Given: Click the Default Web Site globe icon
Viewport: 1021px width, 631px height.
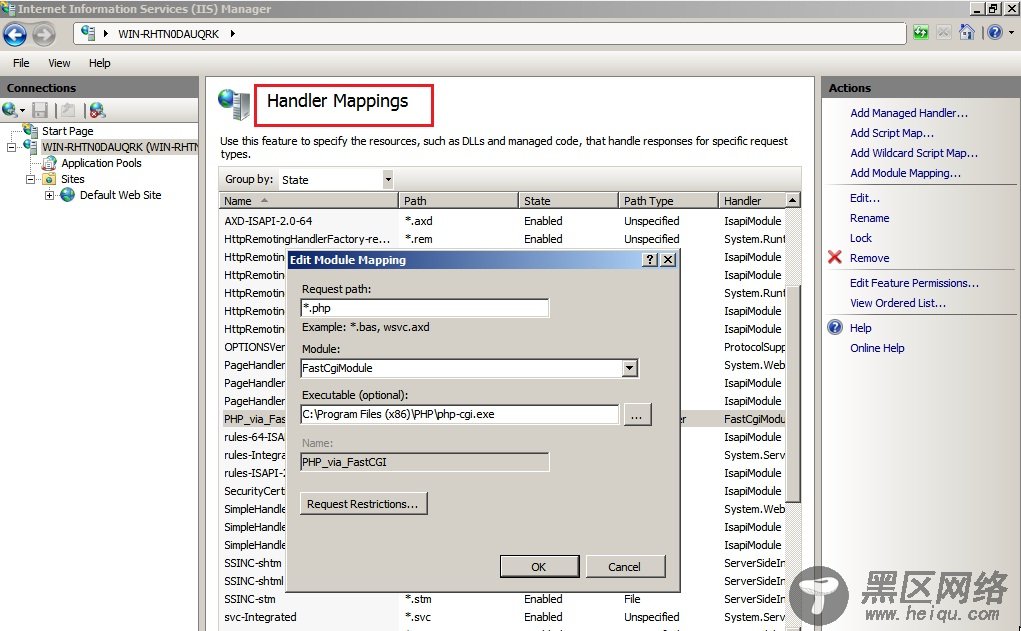Looking at the screenshot, I should tap(68, 195).
